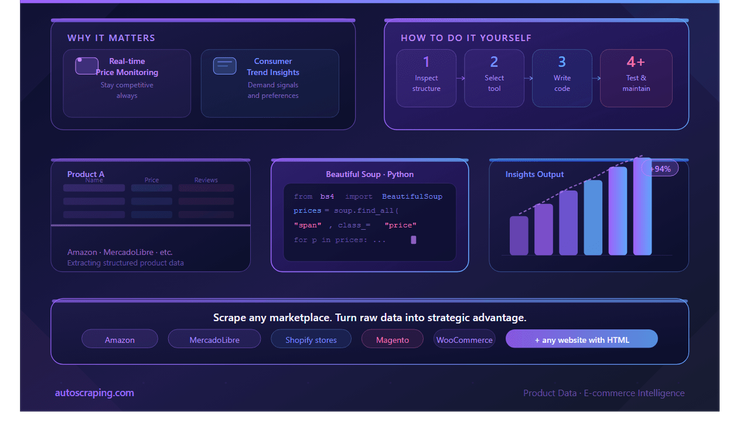Viewport: 750px width, 422px height.
Task: Click the '"span", class_= "price"' code line
Action: pyautogui.click(x=355, y=225)
